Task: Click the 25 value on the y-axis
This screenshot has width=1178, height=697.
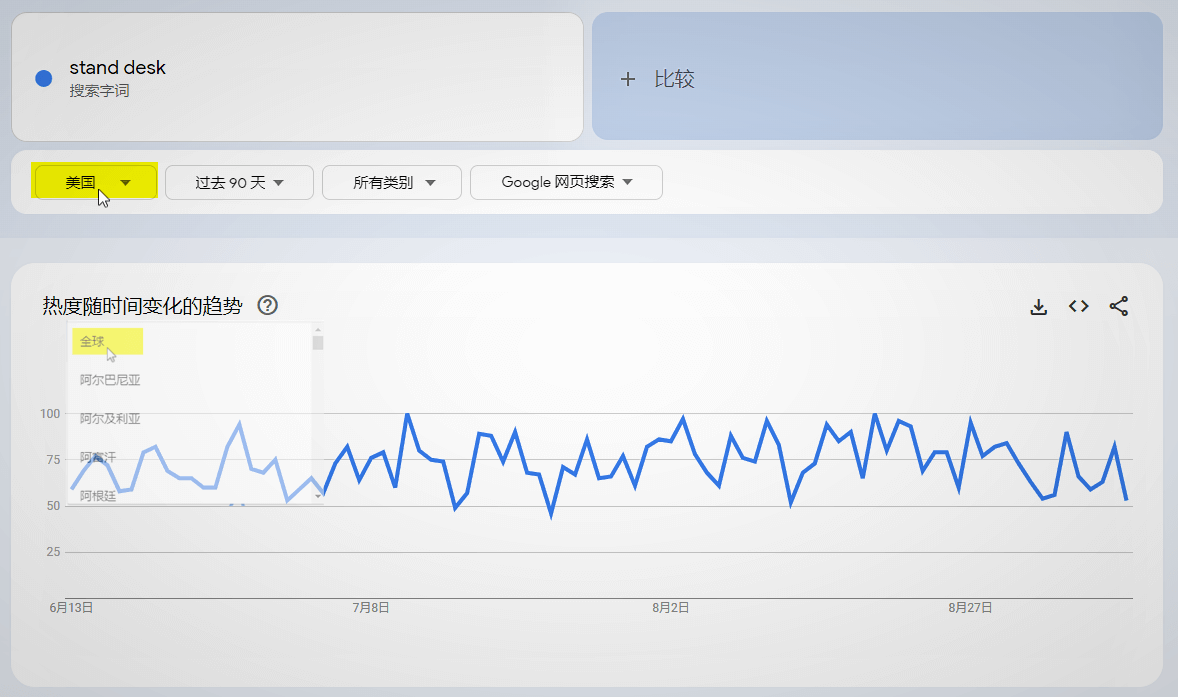Action: click(x=53, y=552)
